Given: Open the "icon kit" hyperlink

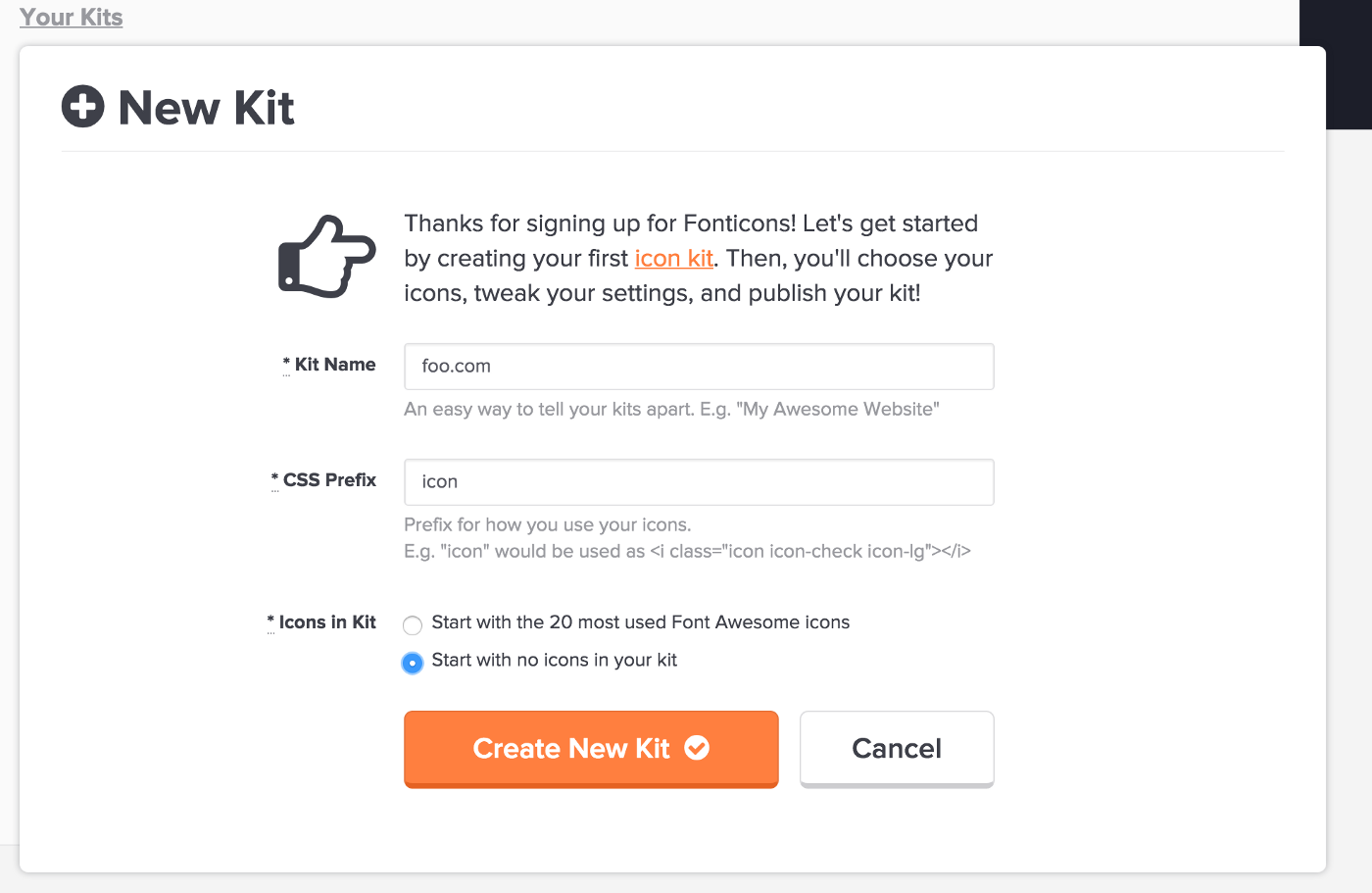Looking at the screenshot, I should (x=673, y=259).
